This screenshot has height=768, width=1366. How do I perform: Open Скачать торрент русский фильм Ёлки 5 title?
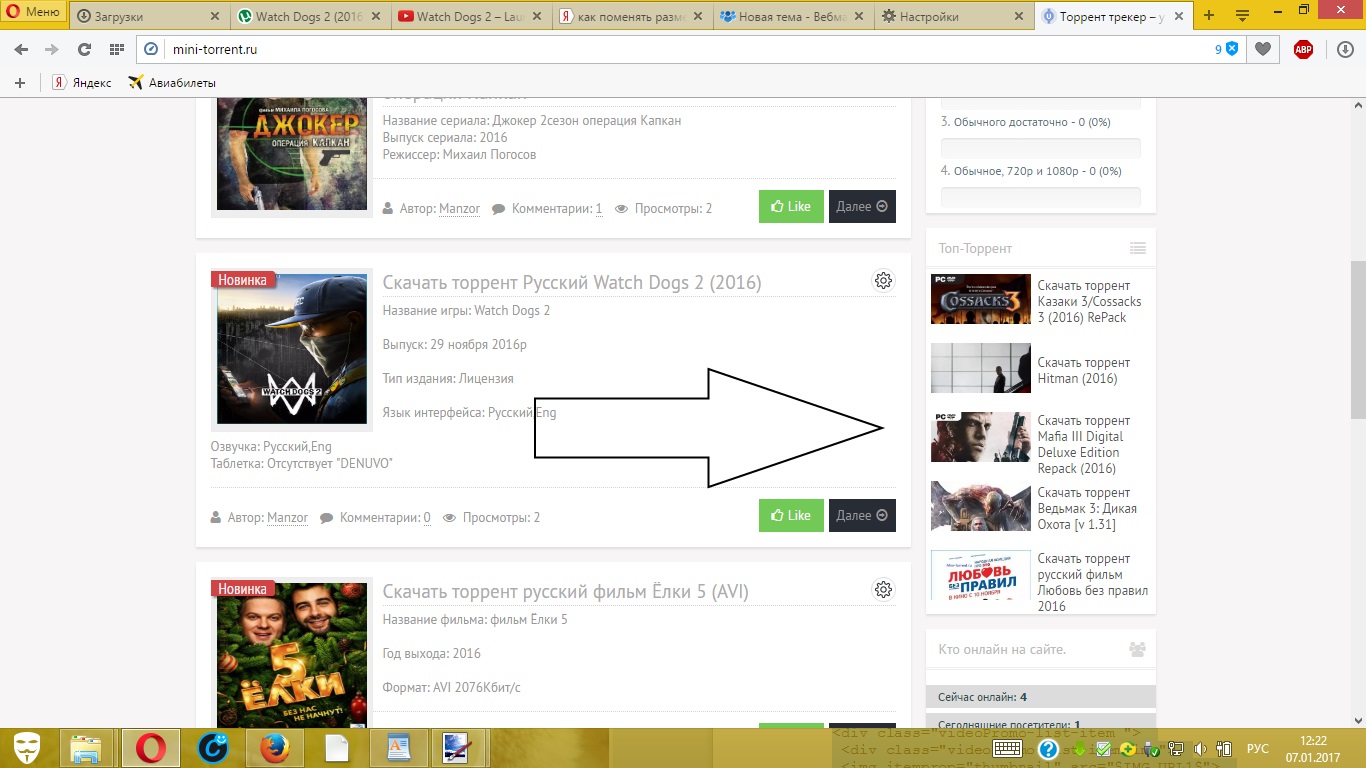click(566, 591)
